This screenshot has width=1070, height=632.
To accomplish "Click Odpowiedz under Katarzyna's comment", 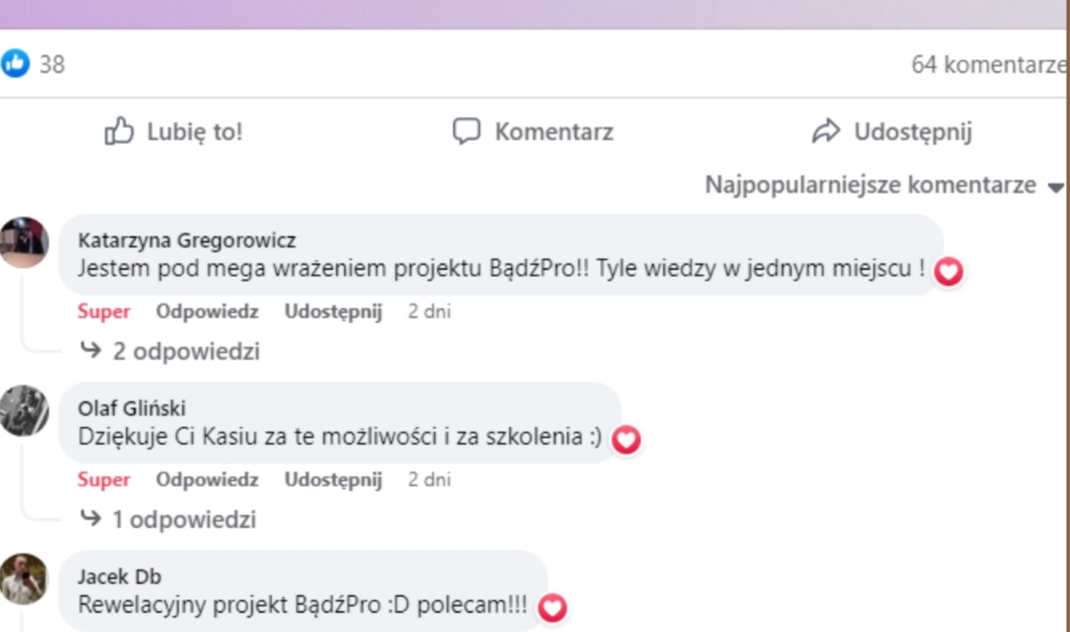I will tap(207, 311).
